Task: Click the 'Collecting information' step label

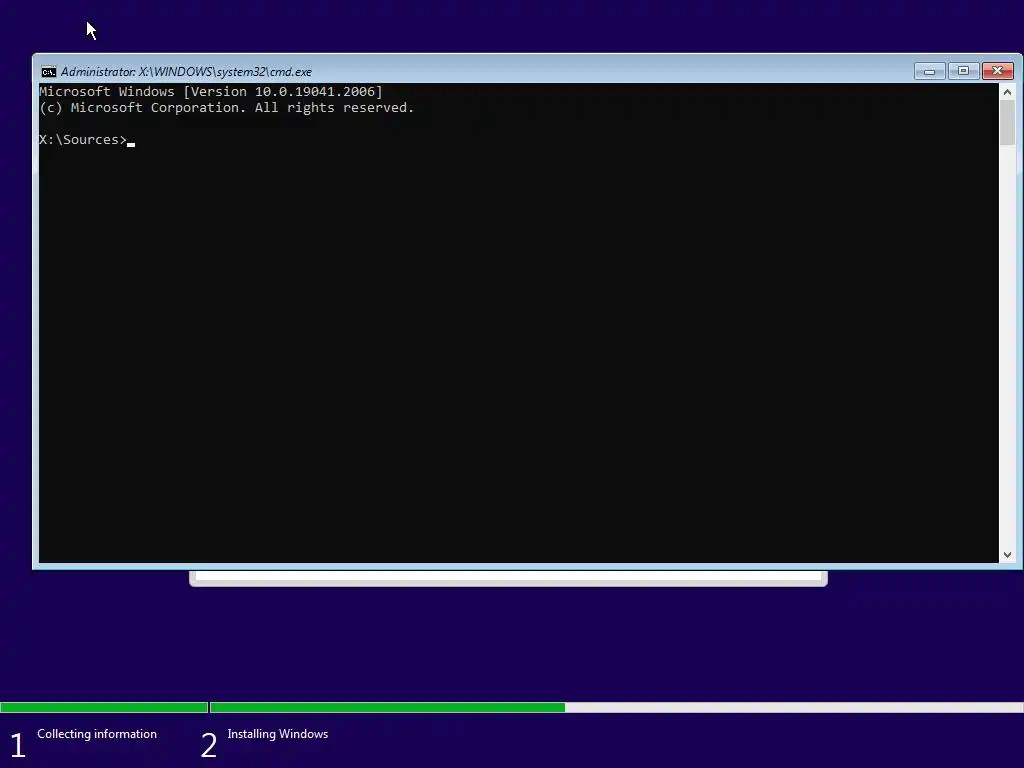Action: coord(97,734)
